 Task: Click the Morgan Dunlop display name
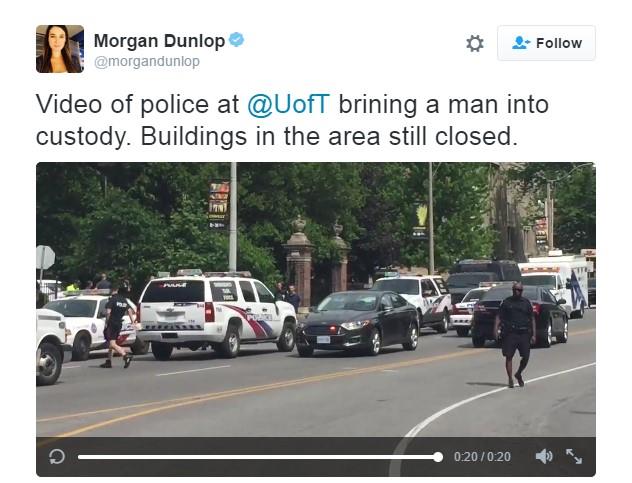coord(159,41)
